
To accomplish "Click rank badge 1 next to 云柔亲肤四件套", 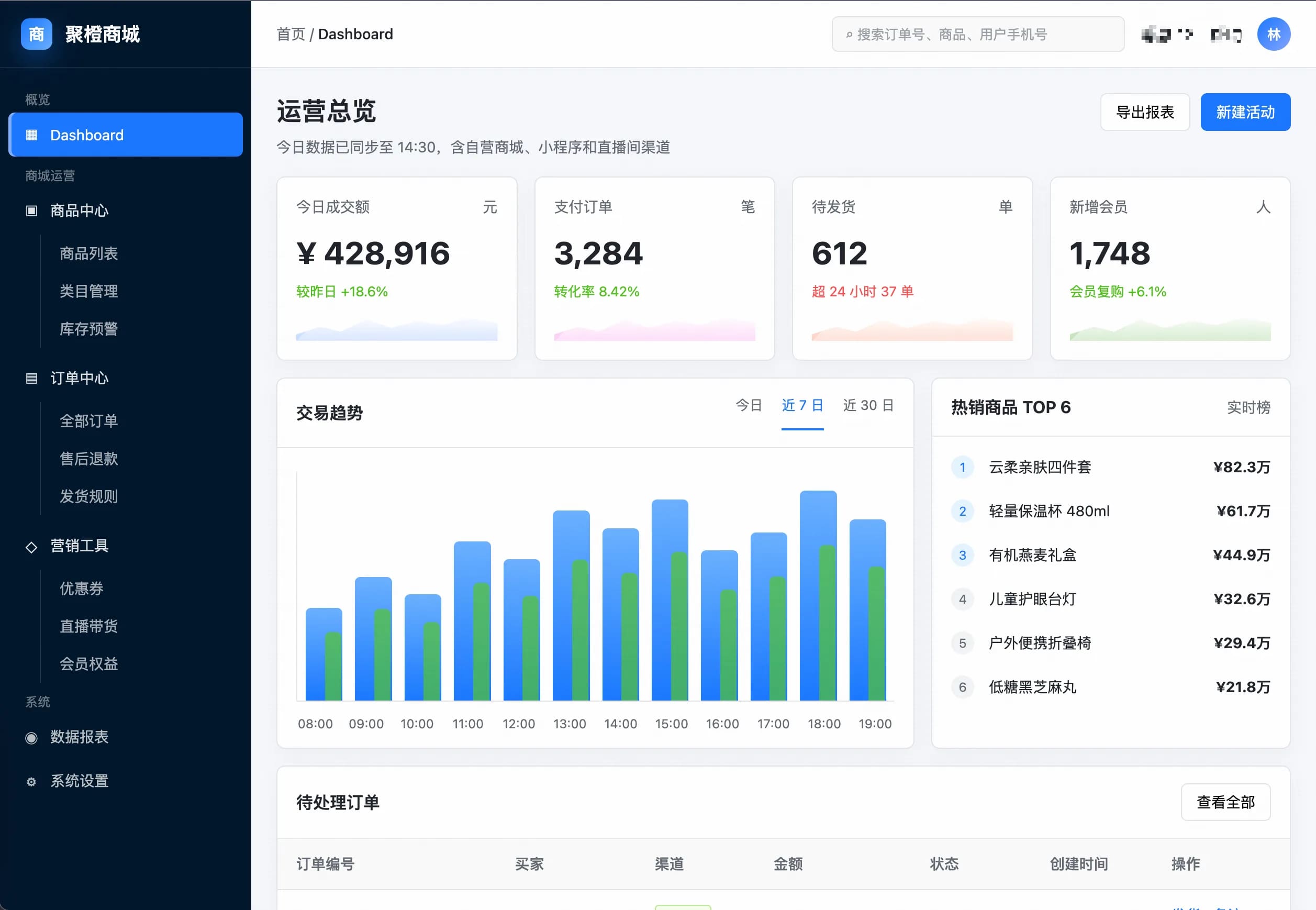I will (962, 467).
